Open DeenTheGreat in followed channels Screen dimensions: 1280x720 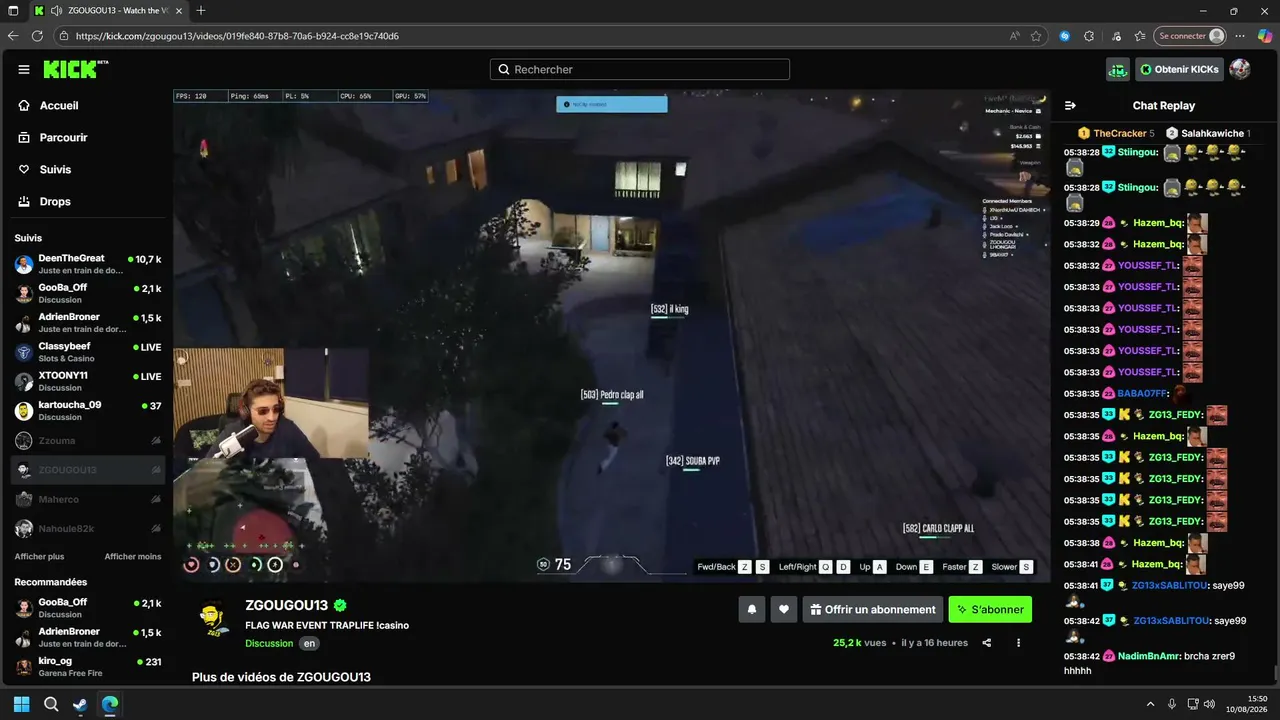(x=88, y=264)
